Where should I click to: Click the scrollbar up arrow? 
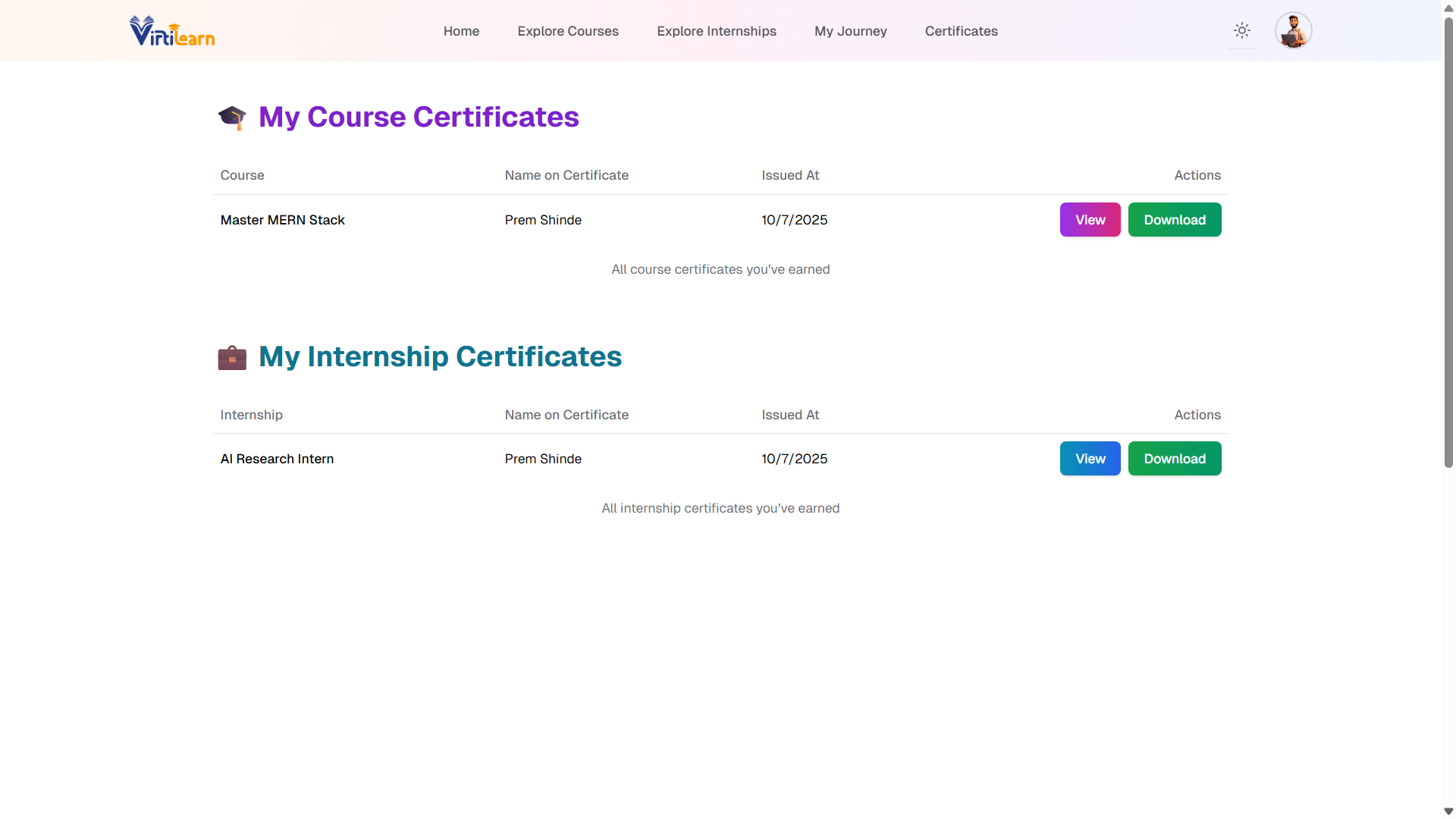1448,8
